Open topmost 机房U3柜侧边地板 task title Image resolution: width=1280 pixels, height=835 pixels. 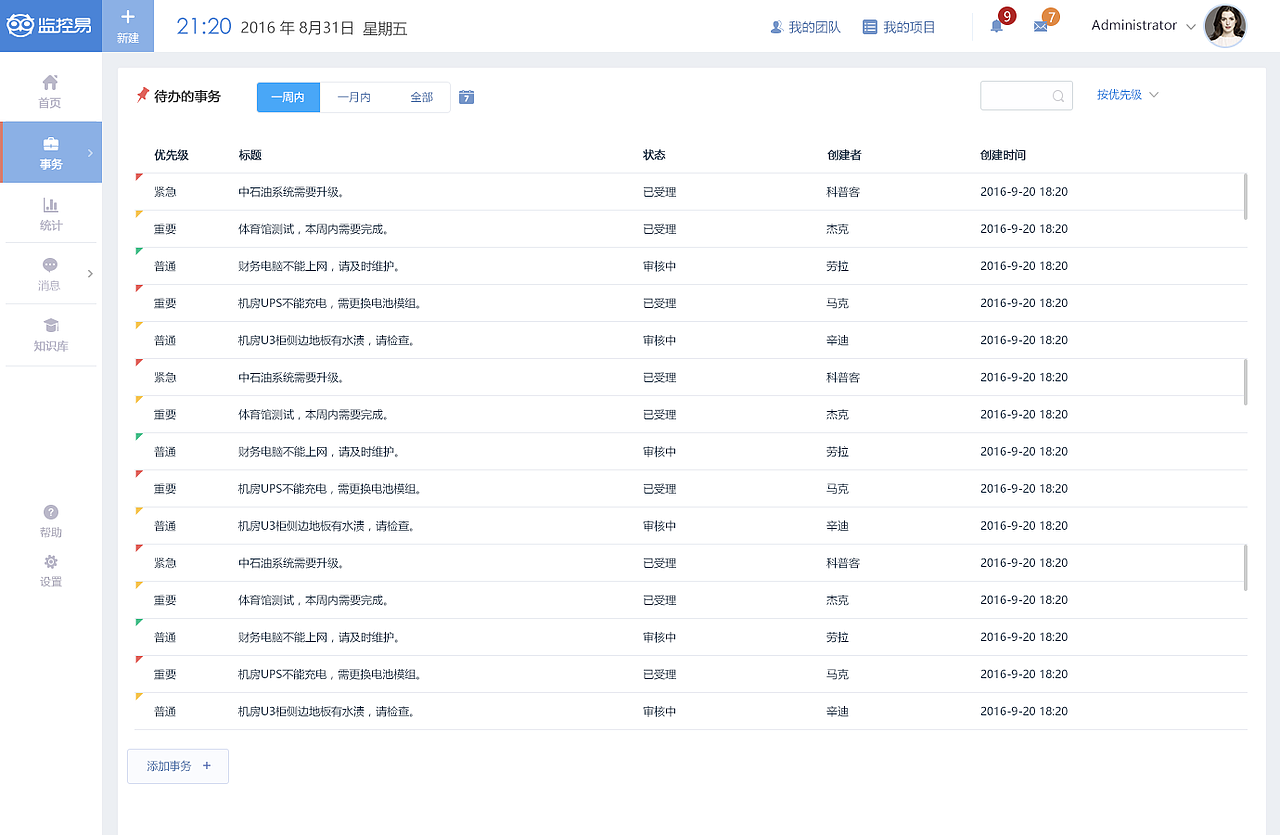pos(326,340)
